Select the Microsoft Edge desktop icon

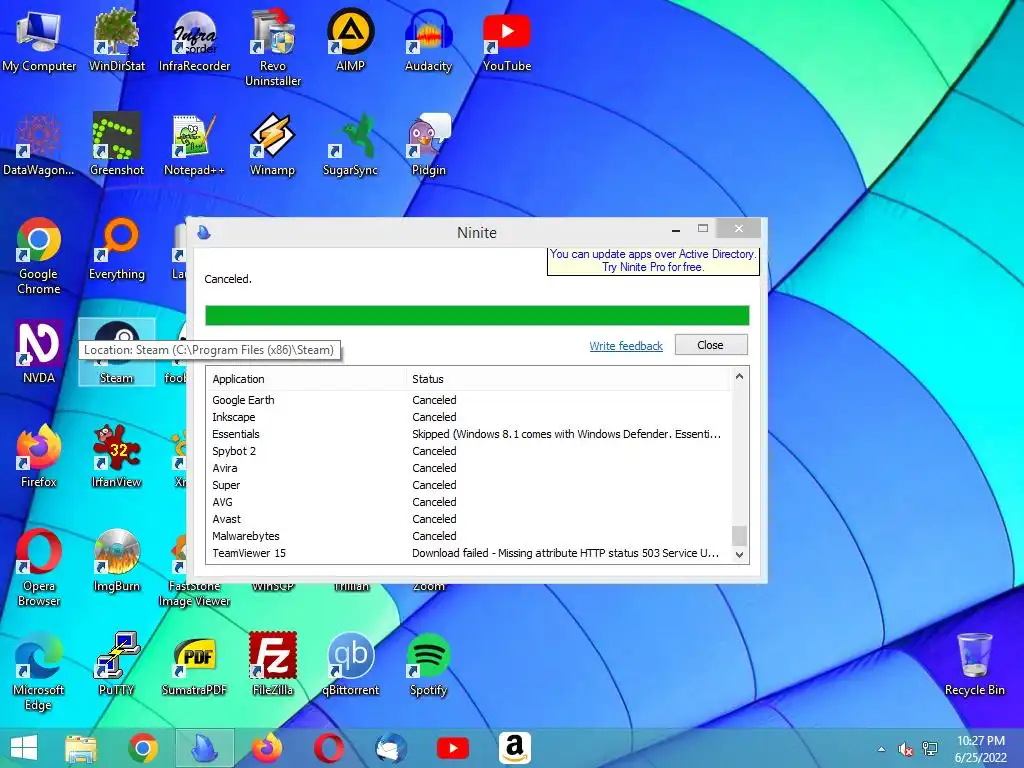coord(39,671)
